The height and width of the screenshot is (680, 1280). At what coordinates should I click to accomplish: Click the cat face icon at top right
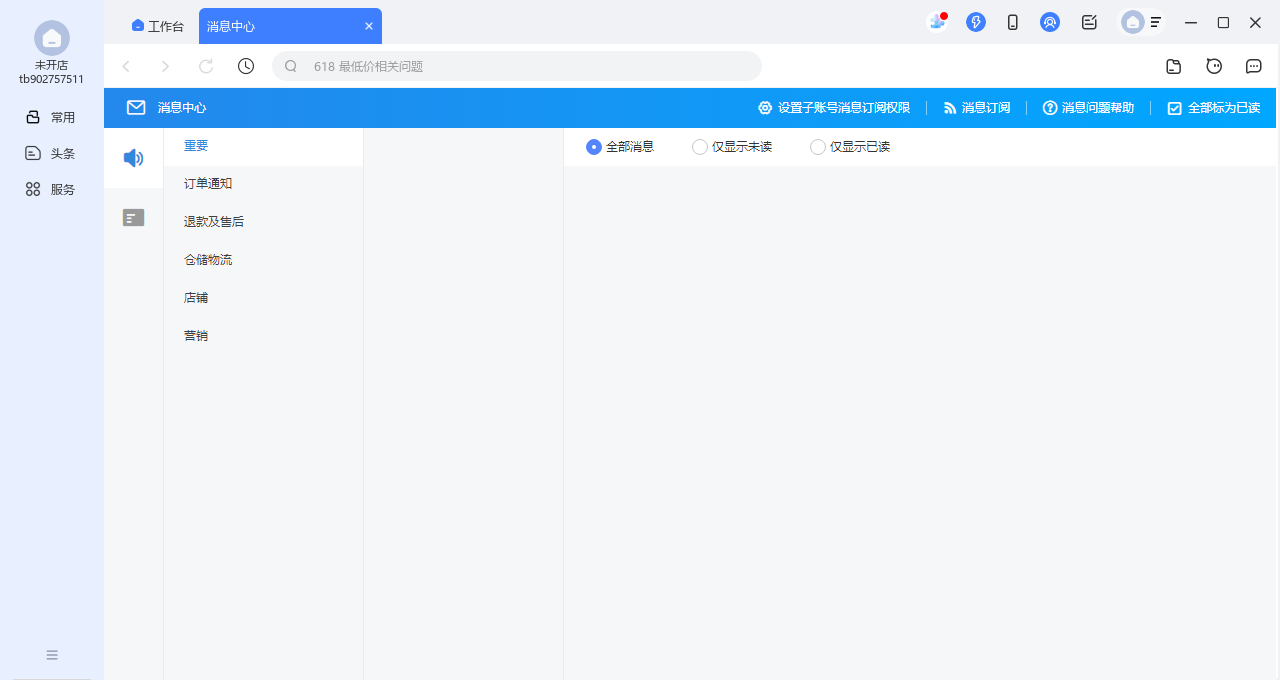[1214, 66]
